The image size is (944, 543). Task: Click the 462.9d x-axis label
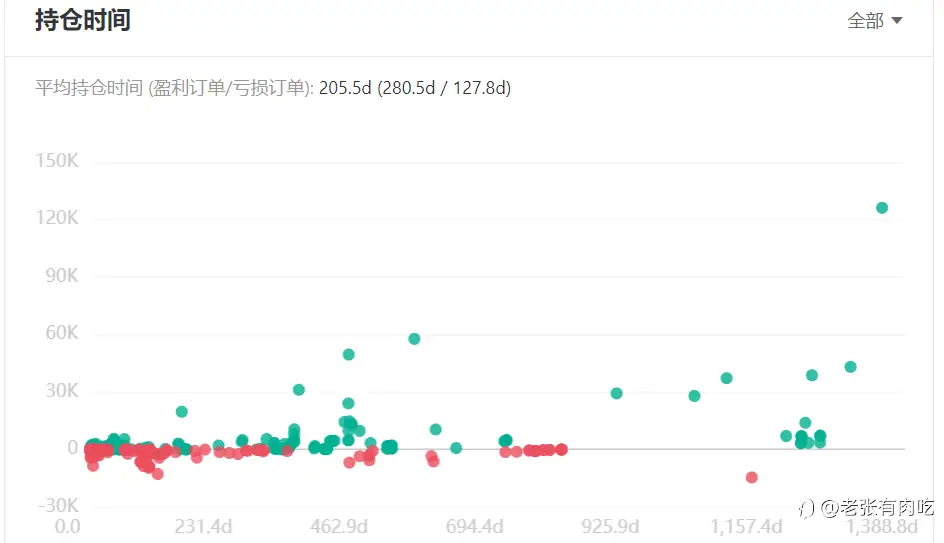tap(339, 527)
